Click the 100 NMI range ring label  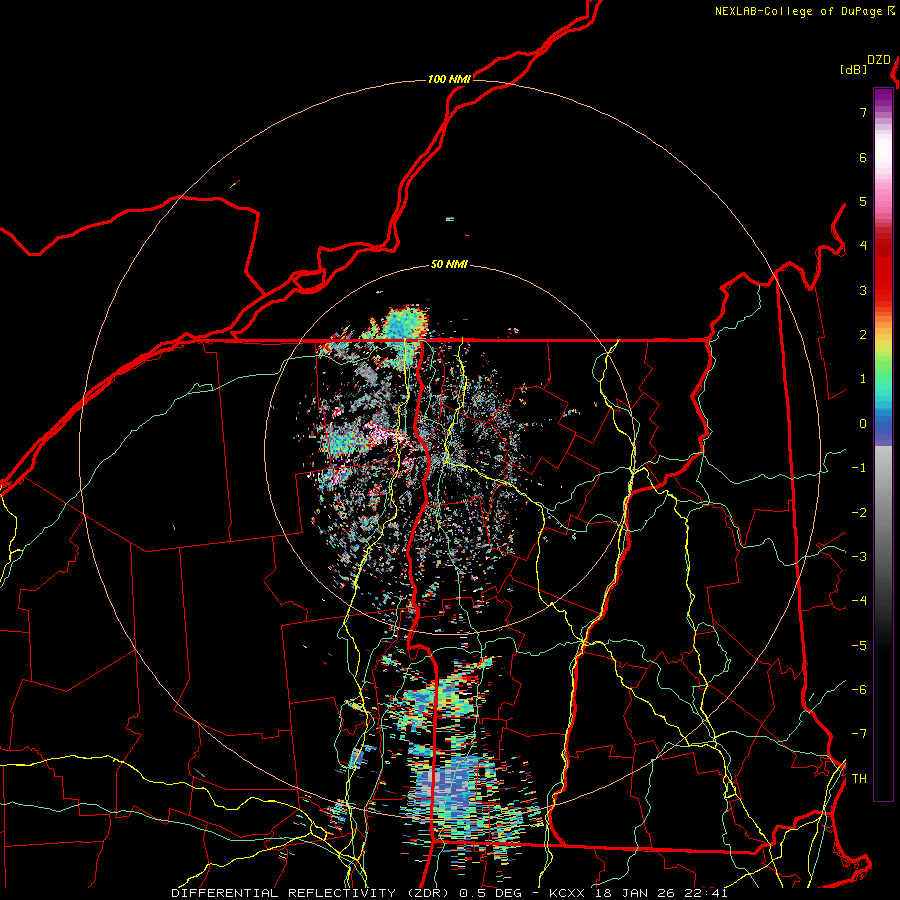[x=449, y=79]
